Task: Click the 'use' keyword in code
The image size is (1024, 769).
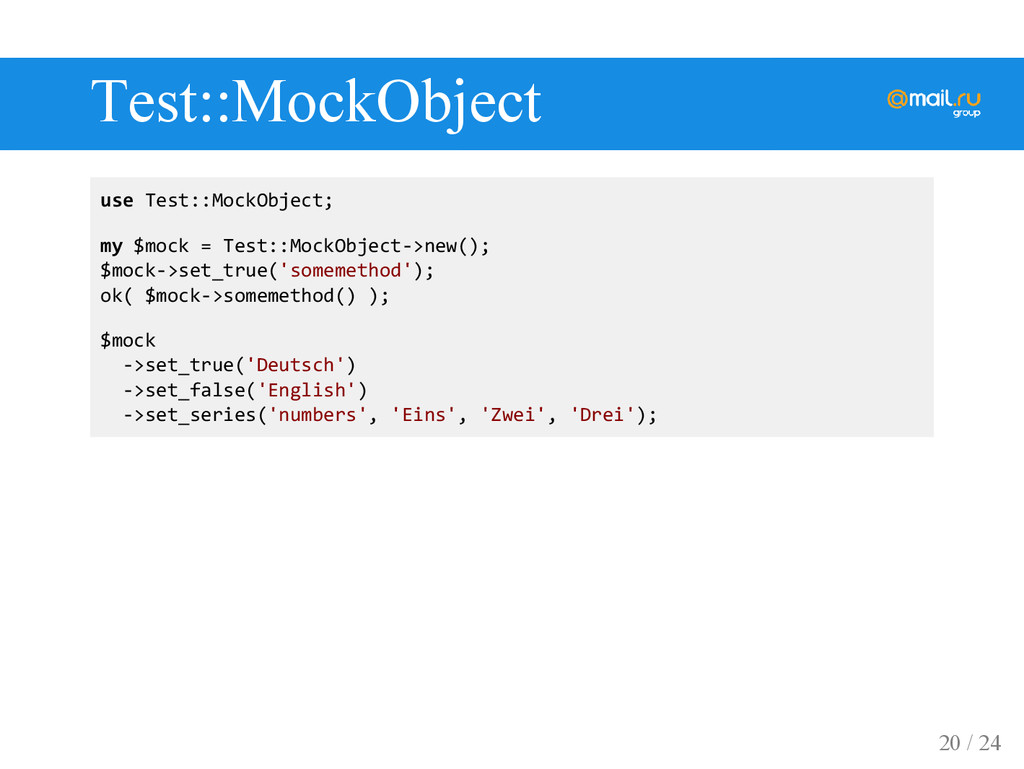Action: coord(116,200)
